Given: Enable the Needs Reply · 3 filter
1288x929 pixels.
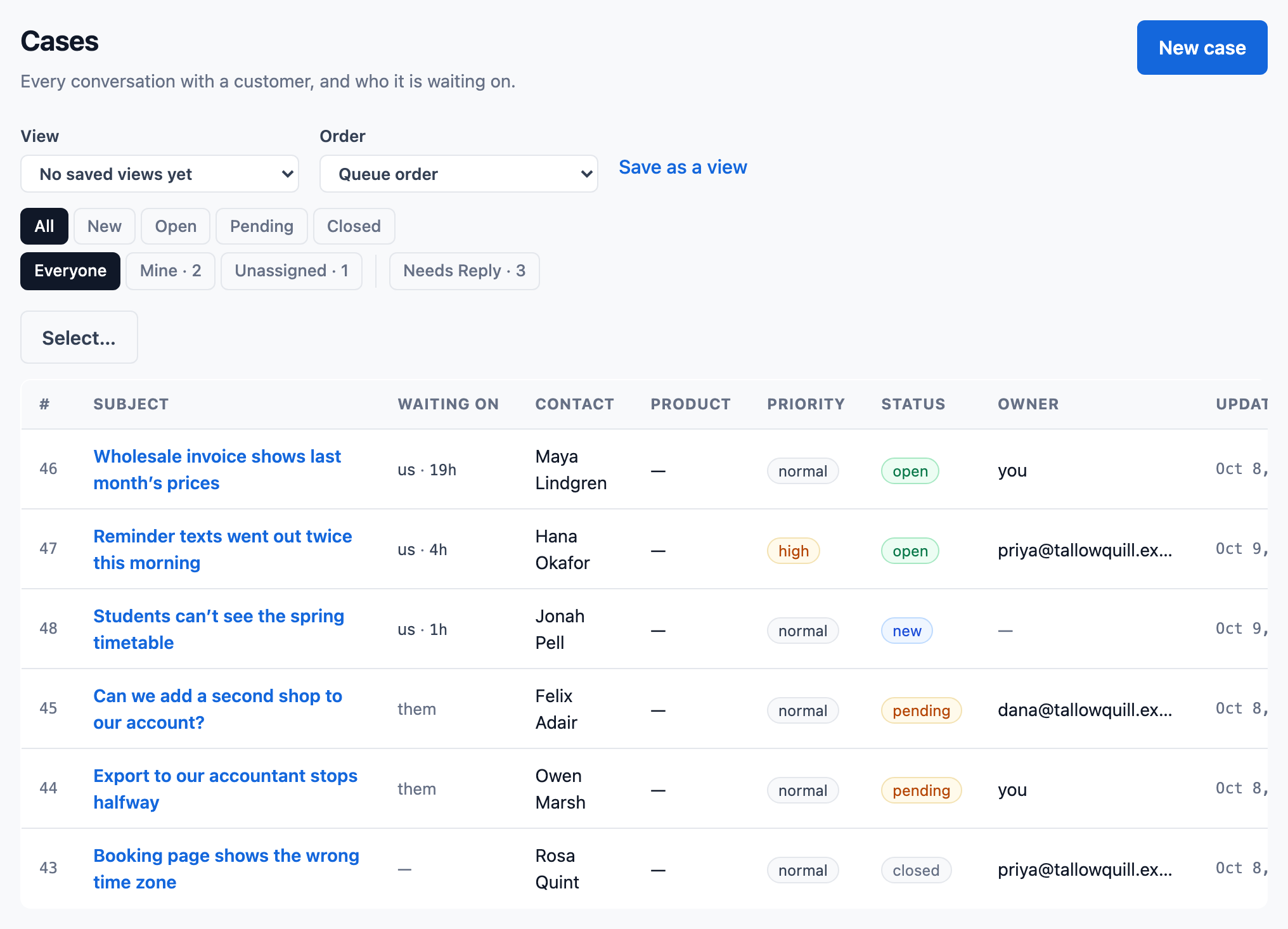Looking at the screenshot, I should coord(465,271).
